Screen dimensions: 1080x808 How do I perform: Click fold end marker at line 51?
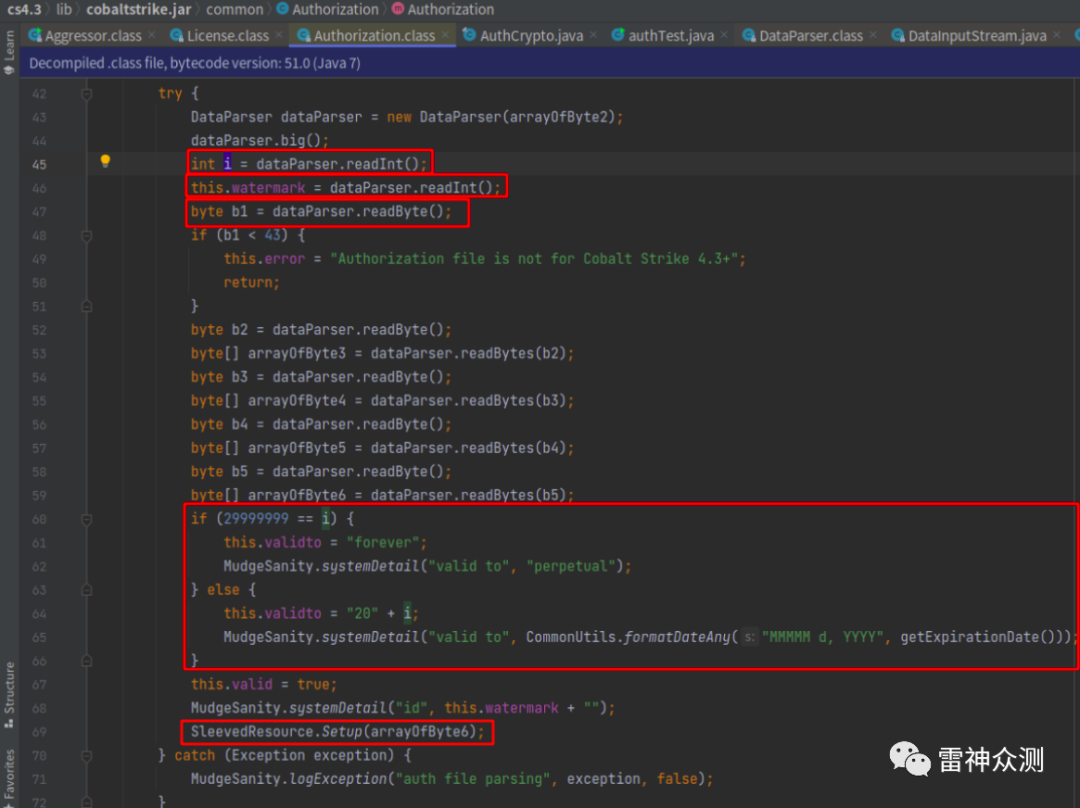pyautogui.click(x=87, y=307)
